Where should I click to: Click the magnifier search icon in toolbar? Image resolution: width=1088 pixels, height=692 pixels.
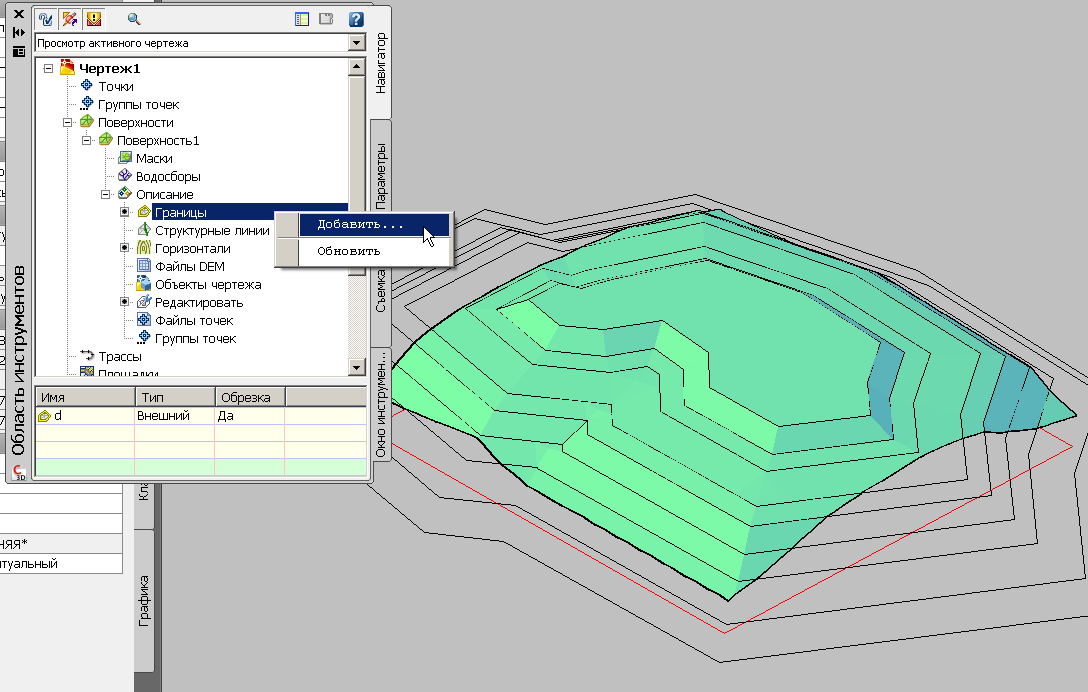tap(134, 19)
